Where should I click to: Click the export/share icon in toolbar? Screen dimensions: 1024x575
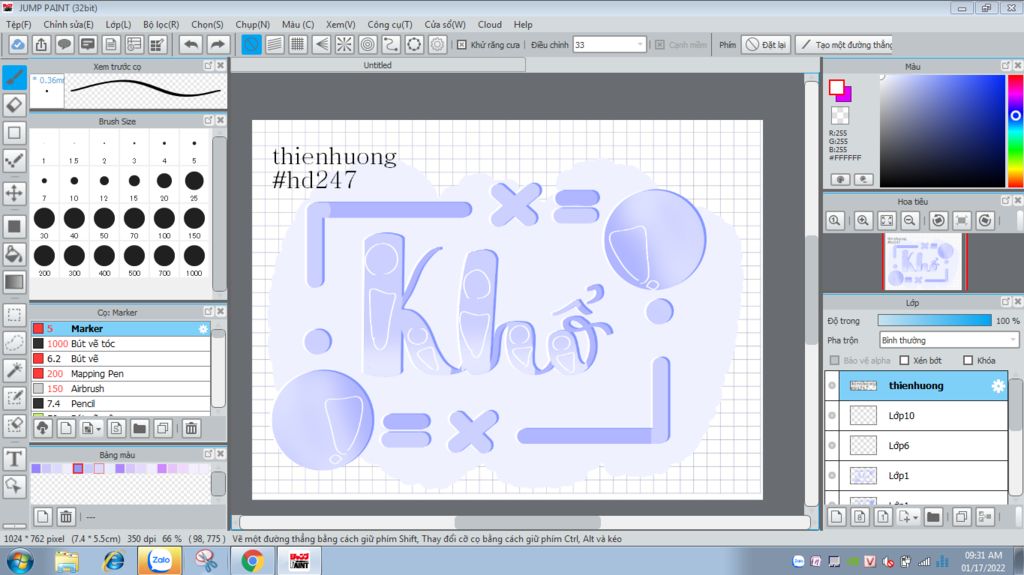coord(41,44)
